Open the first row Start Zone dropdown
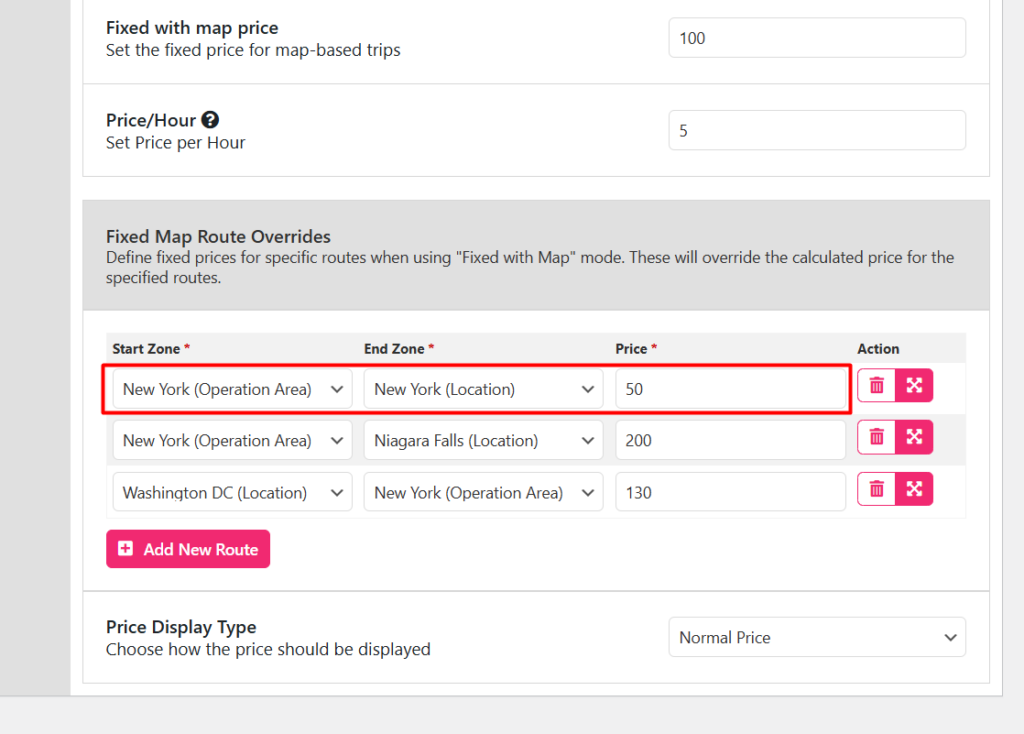 pyautogui.click(x=231, y=389)
